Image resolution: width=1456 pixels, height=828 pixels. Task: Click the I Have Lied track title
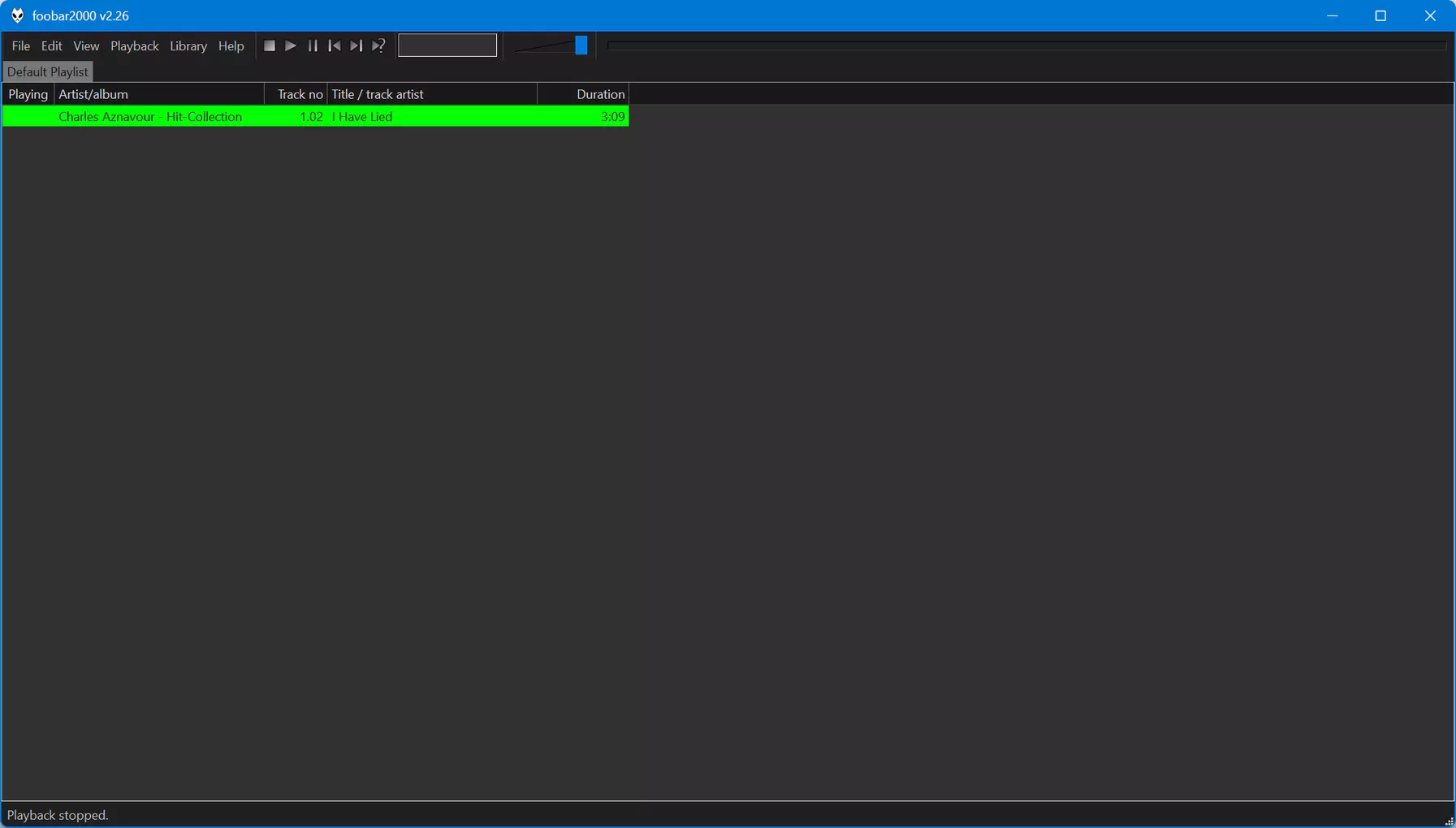(362, 117)
